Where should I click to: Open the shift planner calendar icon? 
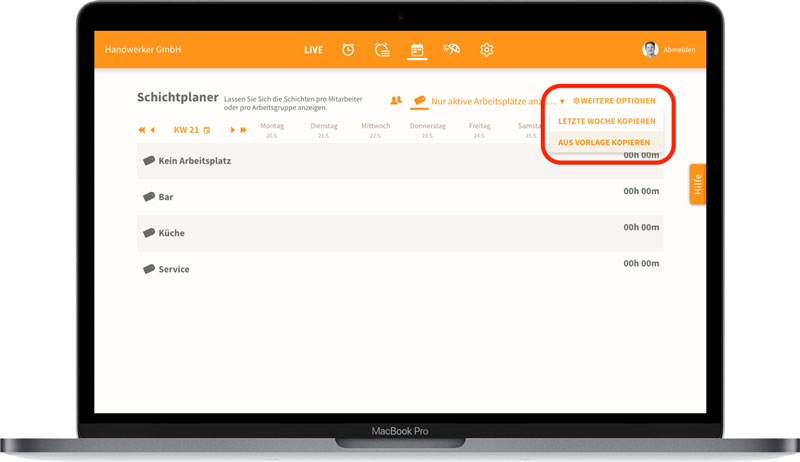[x=417, y=50]
